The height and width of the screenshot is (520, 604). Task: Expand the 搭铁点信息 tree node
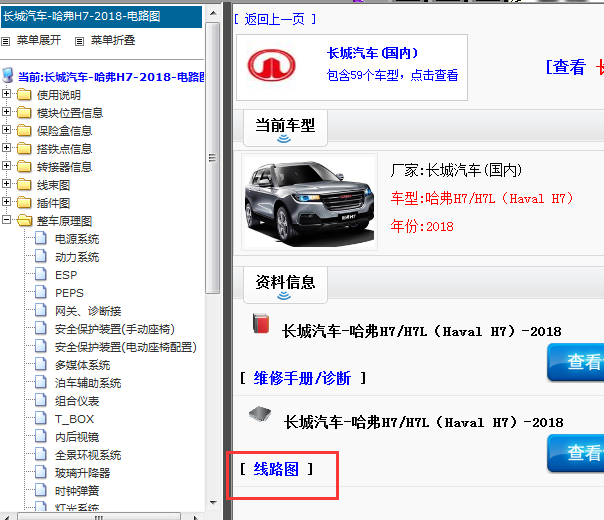point(6,148)
